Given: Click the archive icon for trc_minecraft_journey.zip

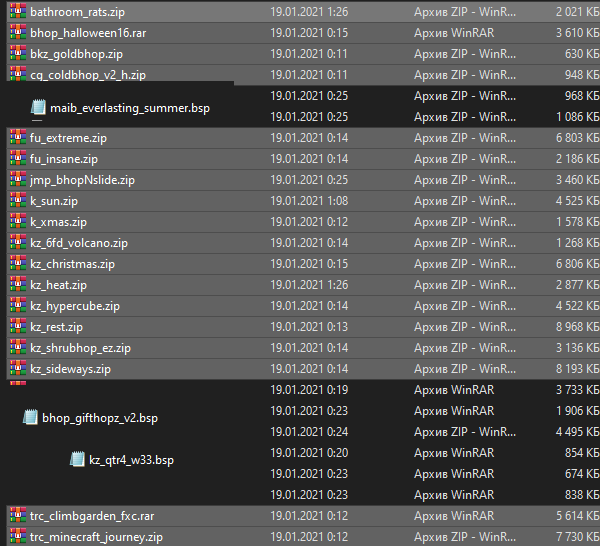Looking at the screenshot, I should (18, 536).
